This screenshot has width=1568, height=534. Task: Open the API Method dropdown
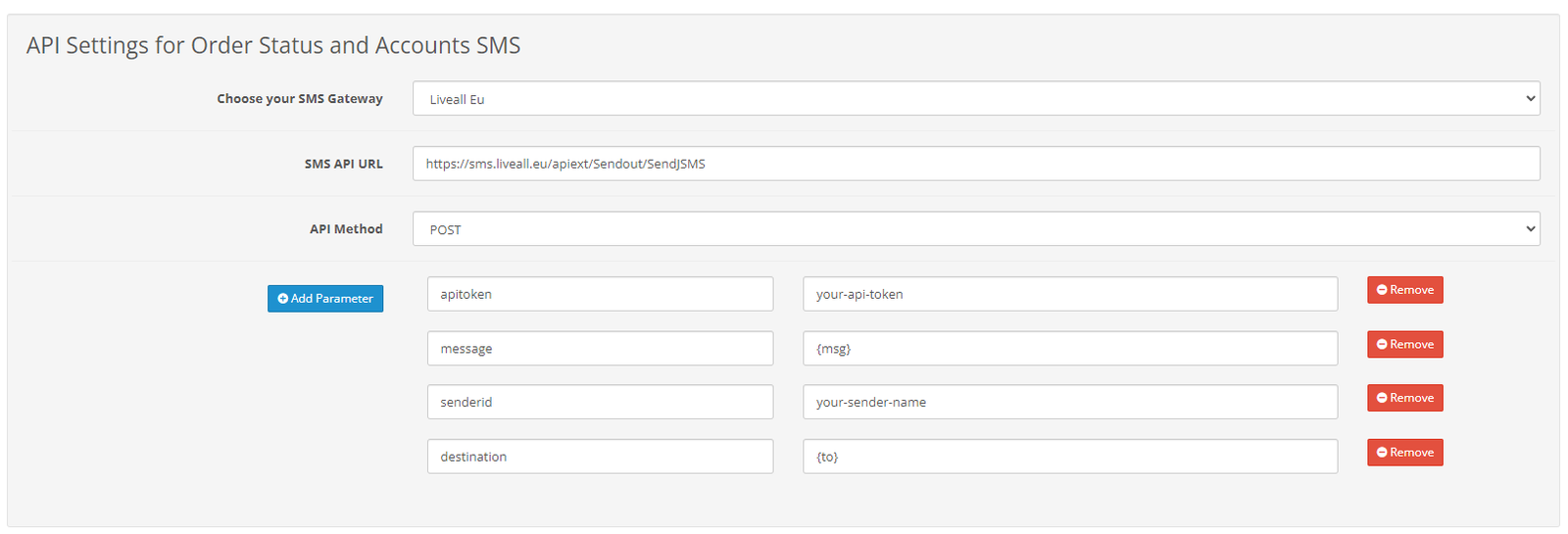976,229
